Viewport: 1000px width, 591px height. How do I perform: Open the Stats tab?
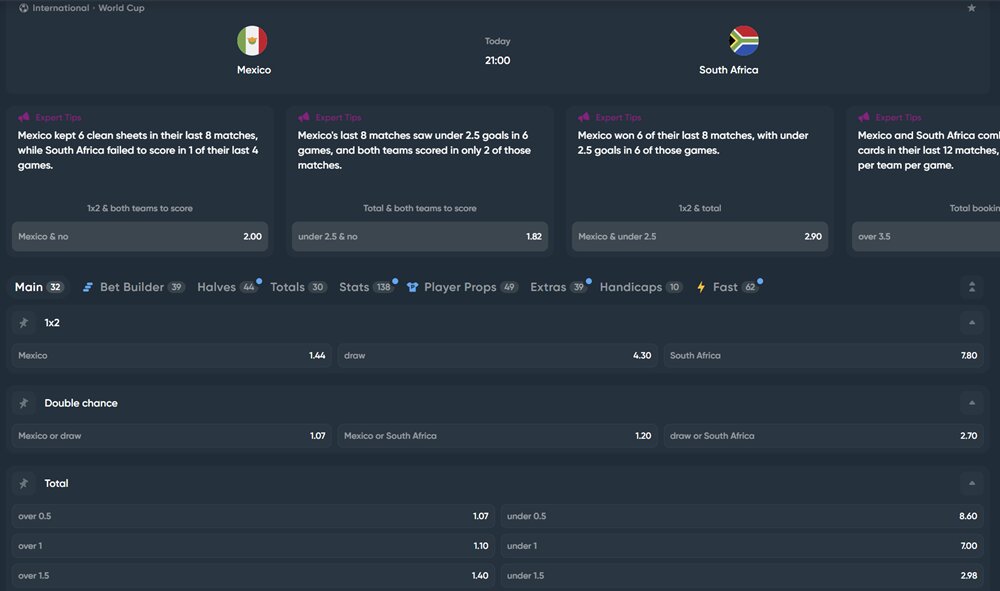point(367,287)
